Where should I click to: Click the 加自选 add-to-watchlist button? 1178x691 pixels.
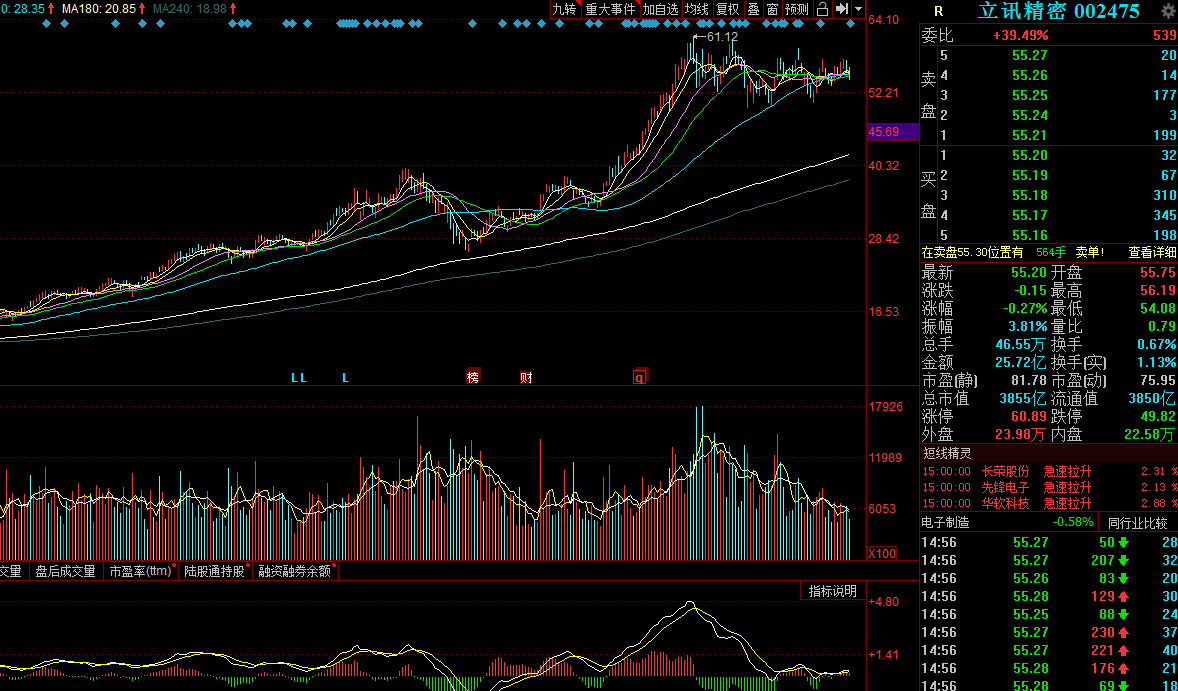(660, 9)
